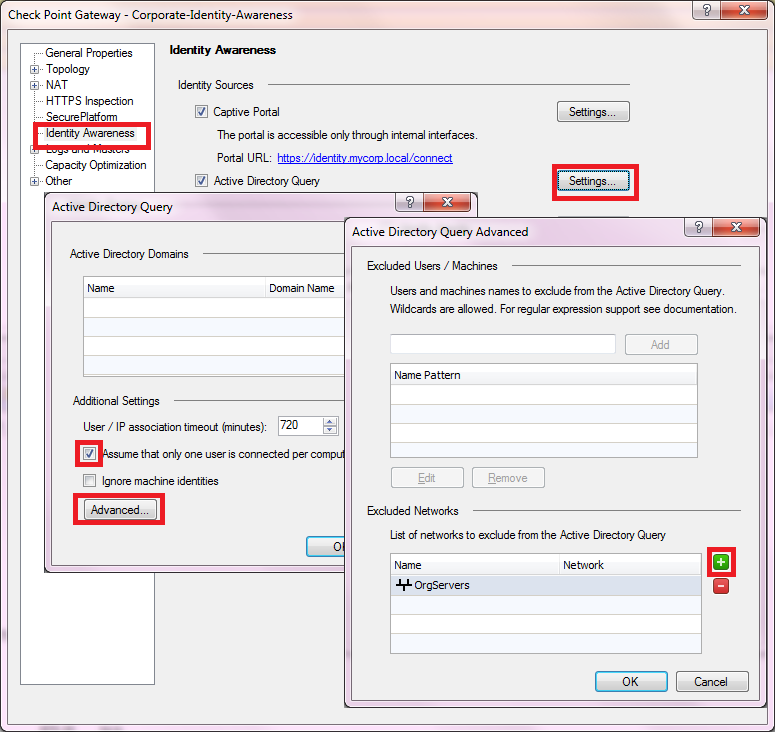Open Captive Portal Settings button
This screenshot has height=732, width=775.
click(x=593, y=112)
